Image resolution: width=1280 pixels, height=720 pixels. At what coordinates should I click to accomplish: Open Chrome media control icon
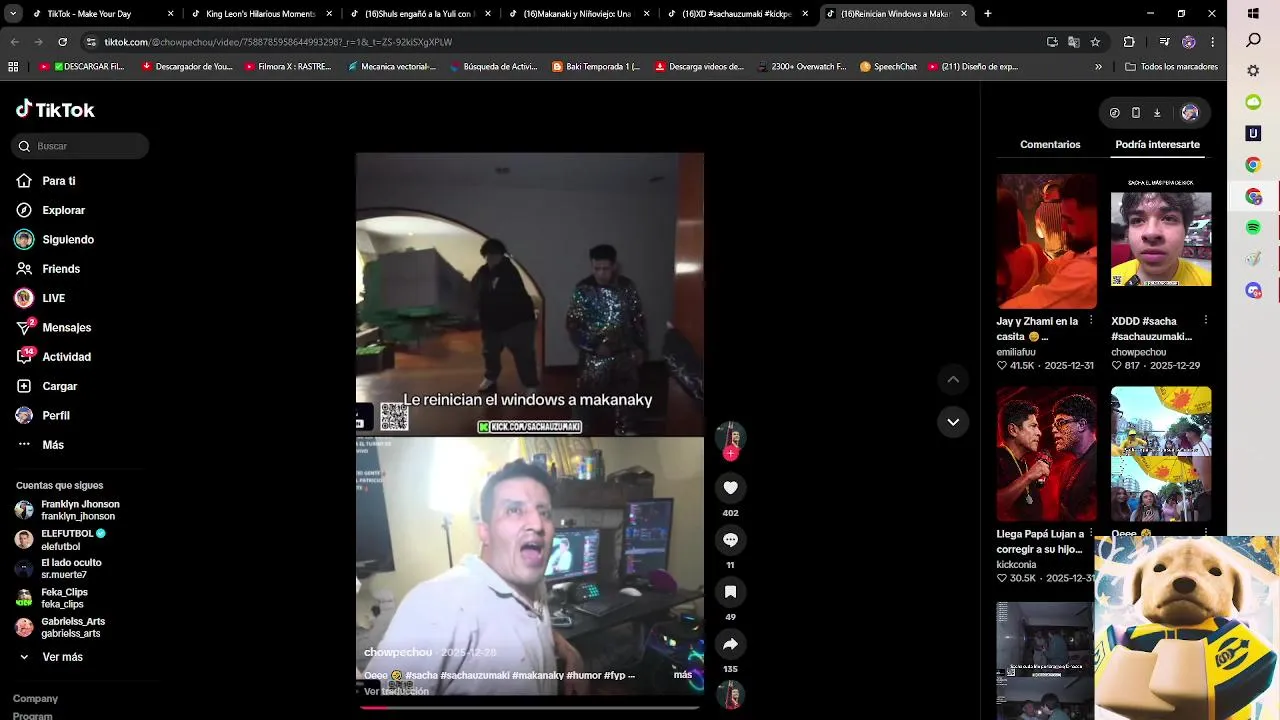pyautogui.click(x=1164, y=42)
